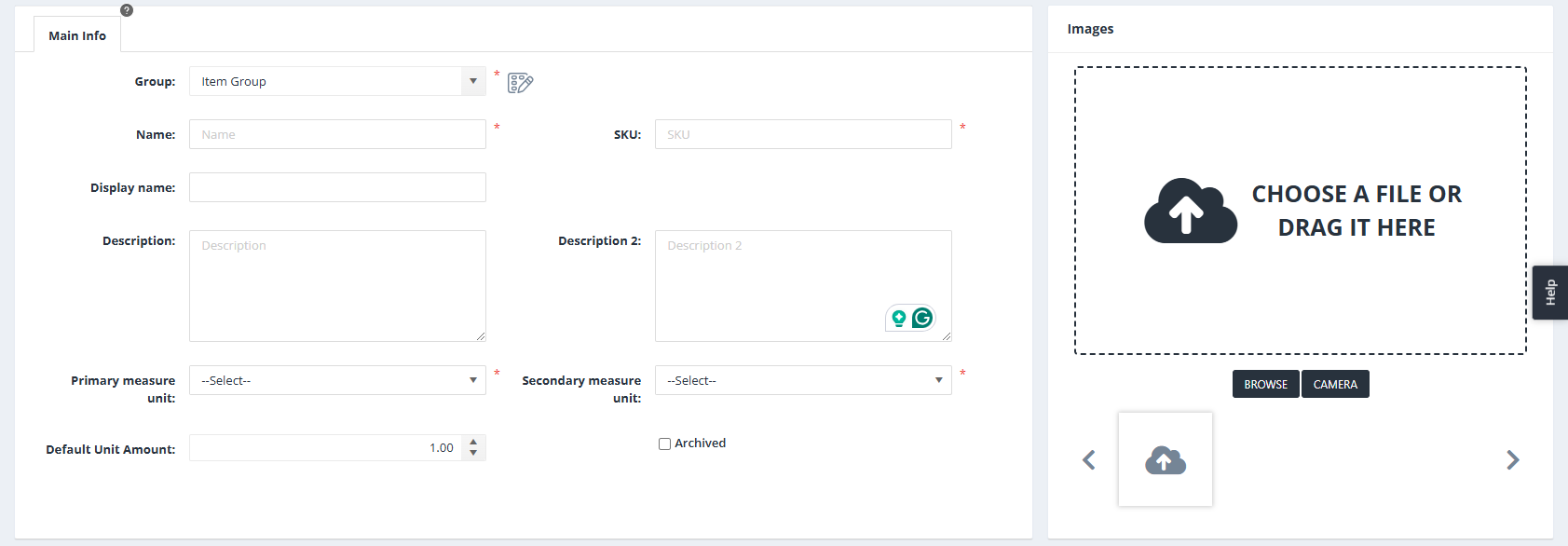Click the Grammarly icon in Description 2
This screenshot has height=546, width=1568.
point(922,318)
